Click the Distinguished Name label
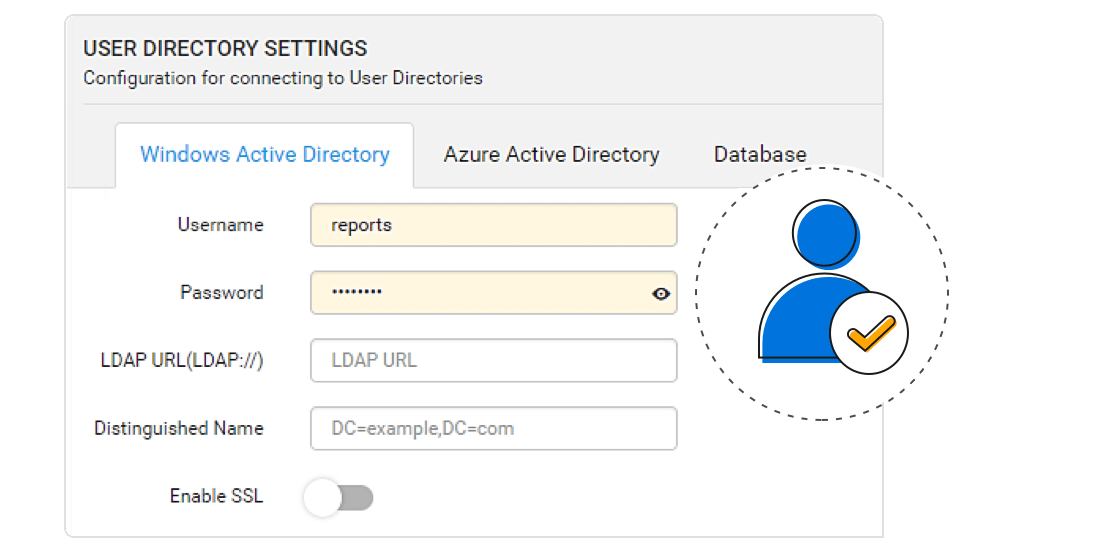1100x560 pixels. point(179,428)
